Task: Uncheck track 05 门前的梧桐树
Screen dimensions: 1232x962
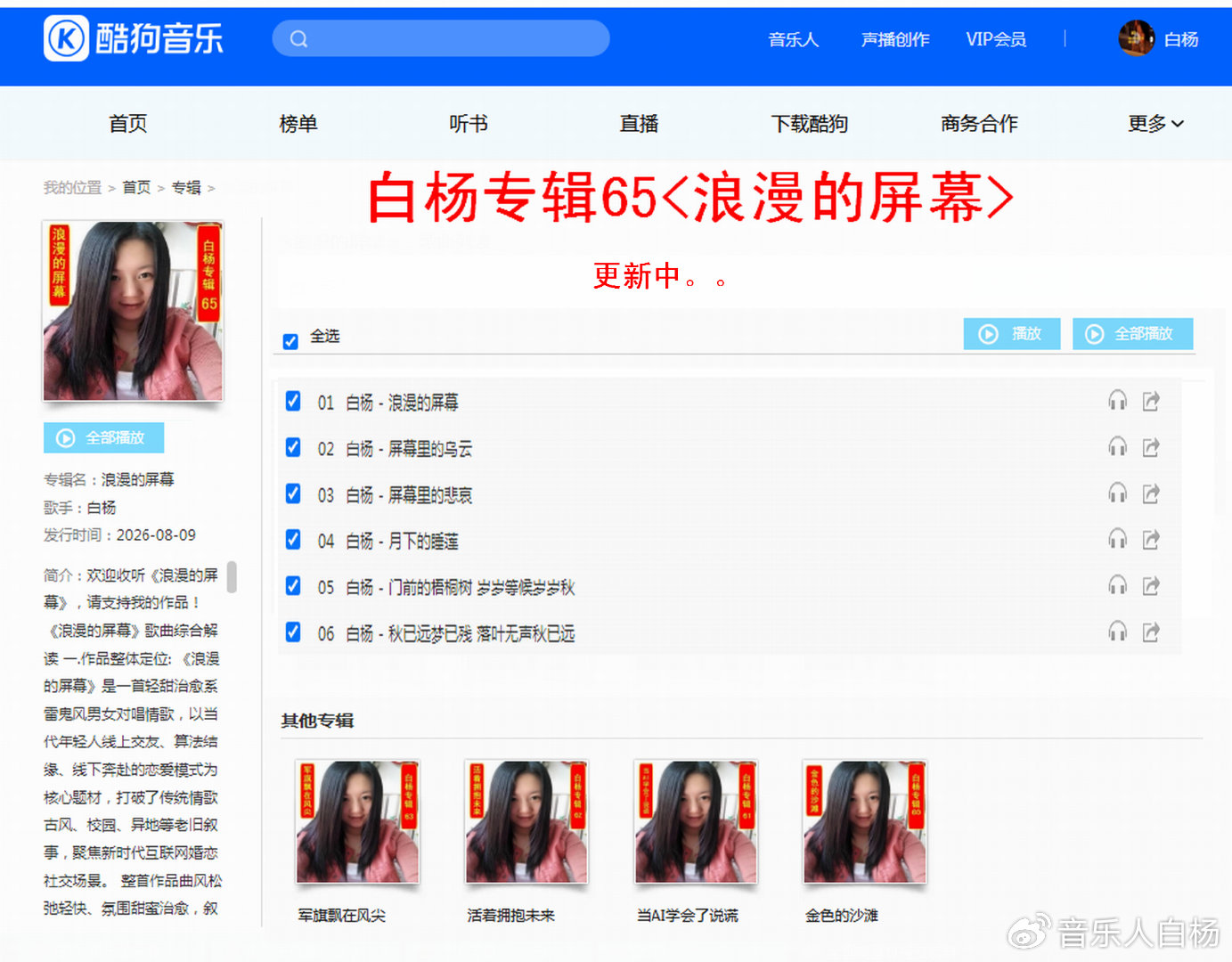Action: [293, 586]
